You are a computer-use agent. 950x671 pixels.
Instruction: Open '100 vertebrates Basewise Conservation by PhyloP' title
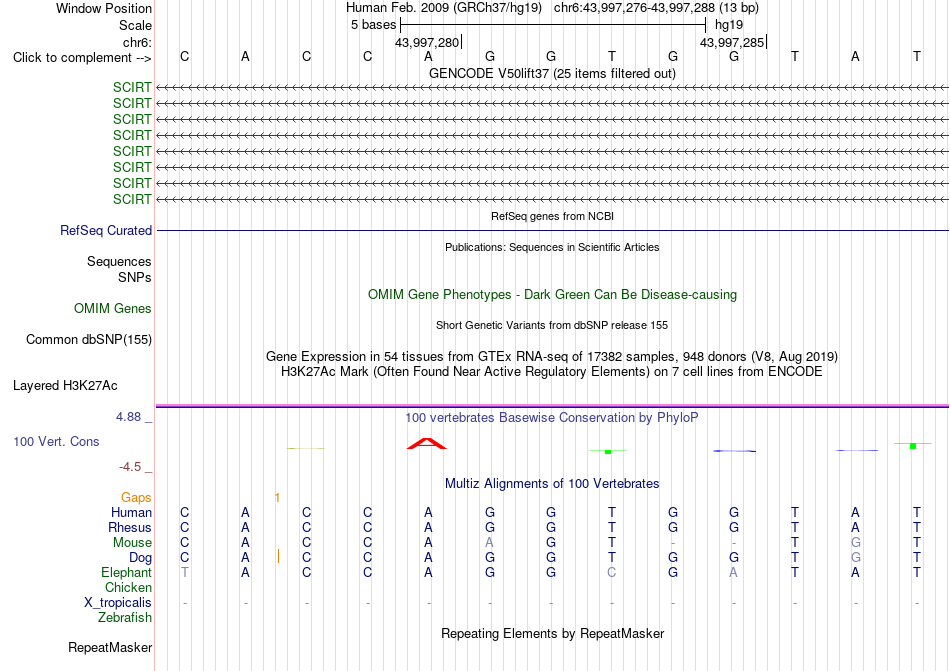pyautogui.click(x=552, y=417)
